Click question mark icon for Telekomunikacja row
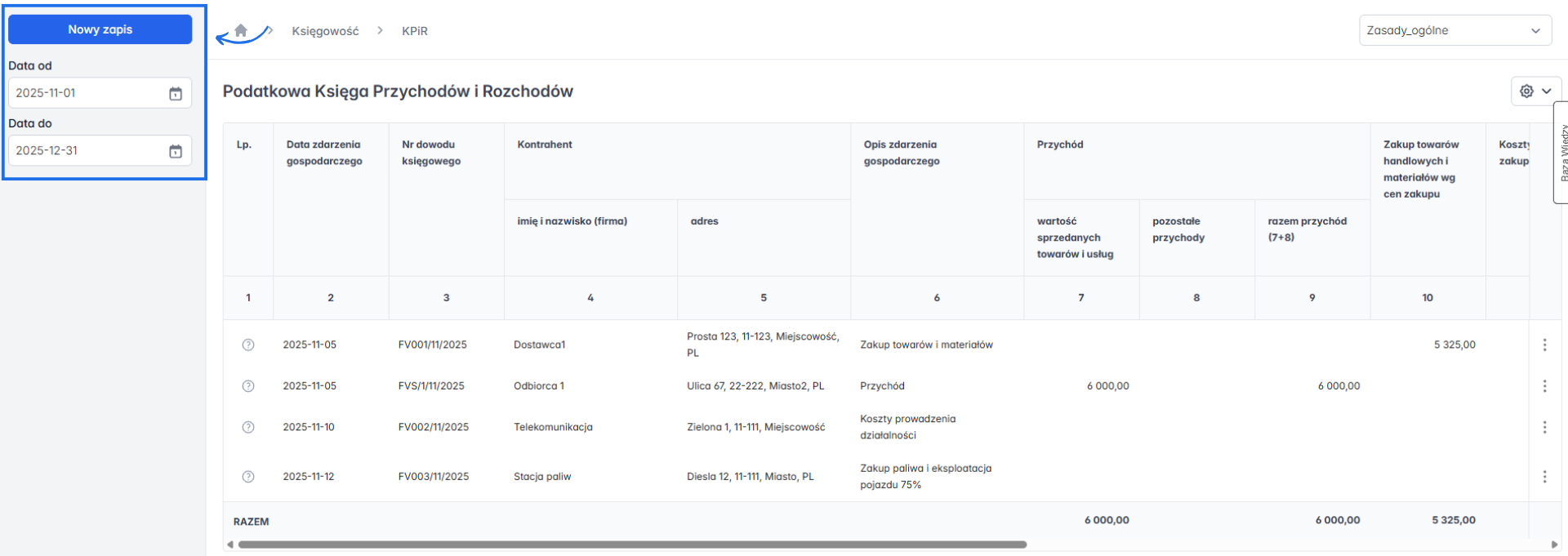The height and width of the screenshot is (556, 1568). [248, 427]
